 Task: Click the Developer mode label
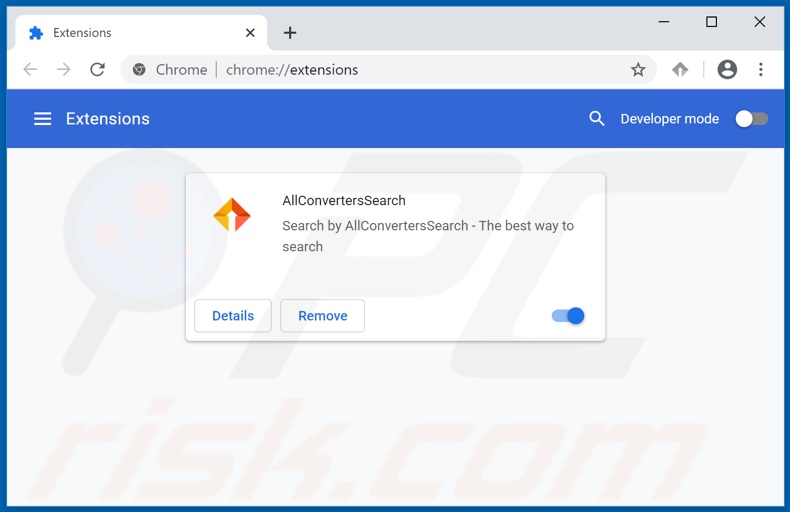tap(670, 119)
